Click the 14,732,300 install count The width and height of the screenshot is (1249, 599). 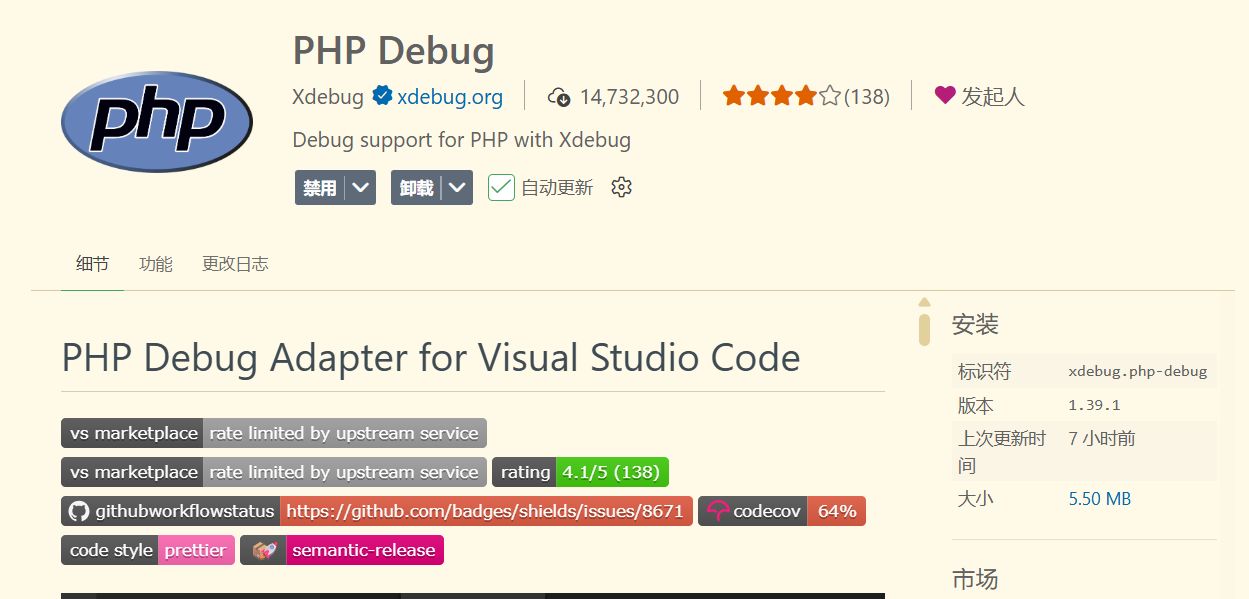click(x=629, y=97)
